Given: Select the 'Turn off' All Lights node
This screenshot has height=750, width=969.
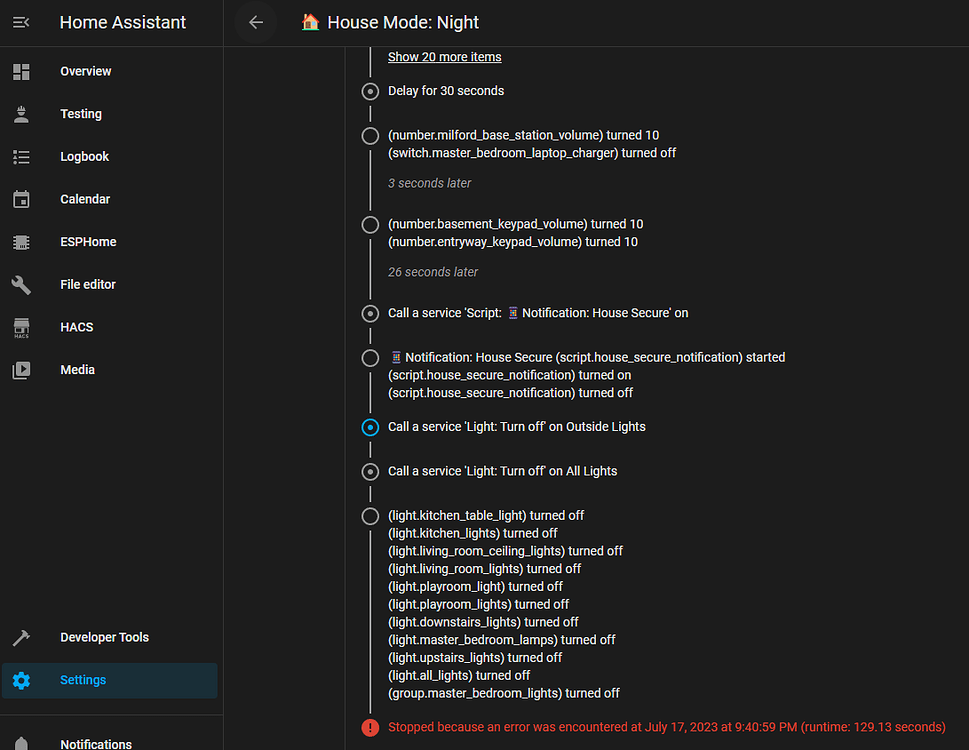Looking at the screenshot, I should click(x=370, y=472).
